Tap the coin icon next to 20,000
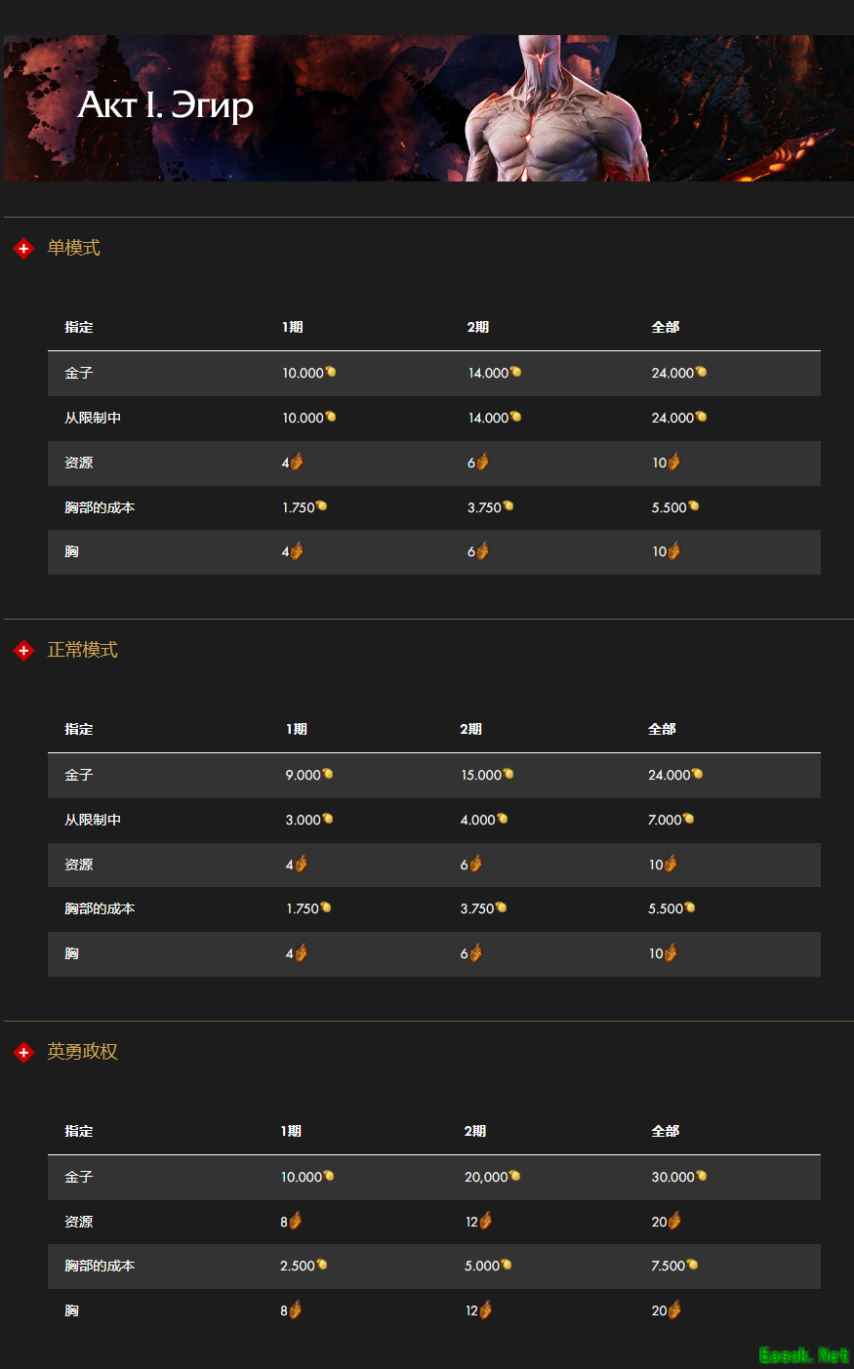The width and height of the screenshot is (854, 1369). click(x=514, y=1176)
